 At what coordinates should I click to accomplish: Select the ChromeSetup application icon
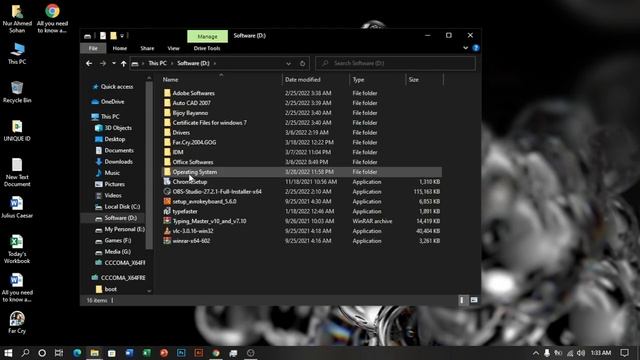point(167,182)
